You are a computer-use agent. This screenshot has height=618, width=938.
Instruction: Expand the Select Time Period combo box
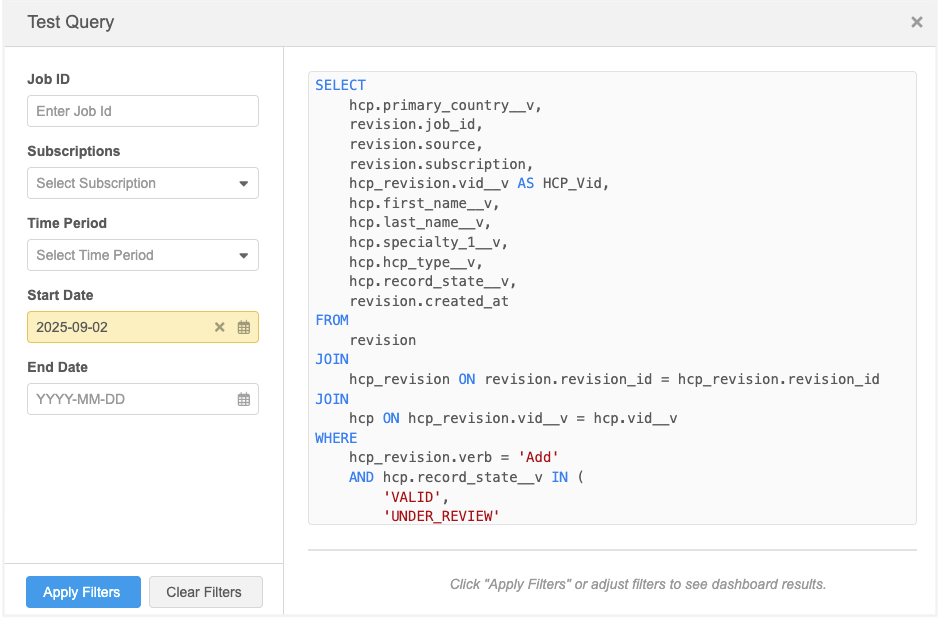click(130, 255)
